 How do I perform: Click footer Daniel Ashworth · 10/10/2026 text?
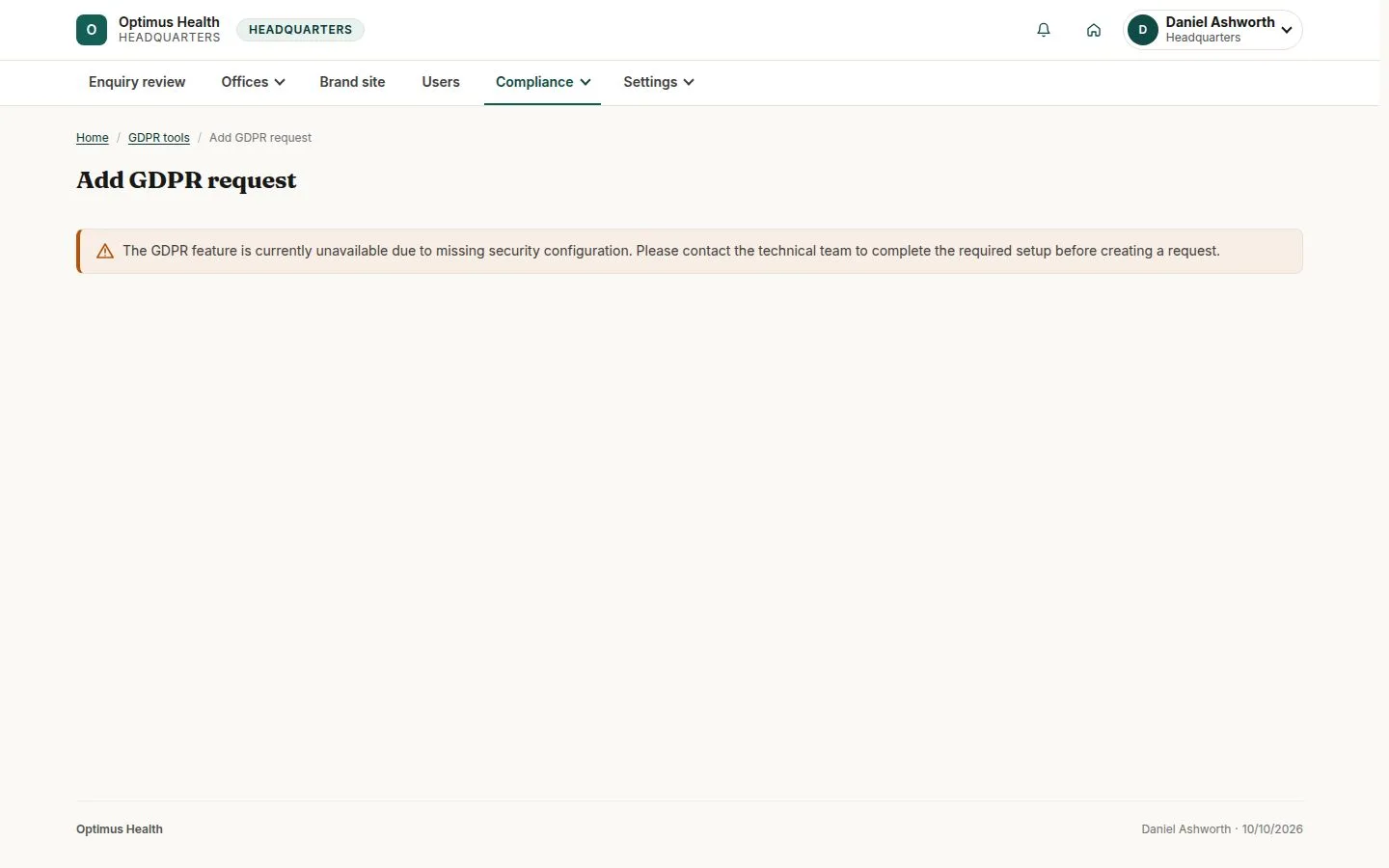1222,829
